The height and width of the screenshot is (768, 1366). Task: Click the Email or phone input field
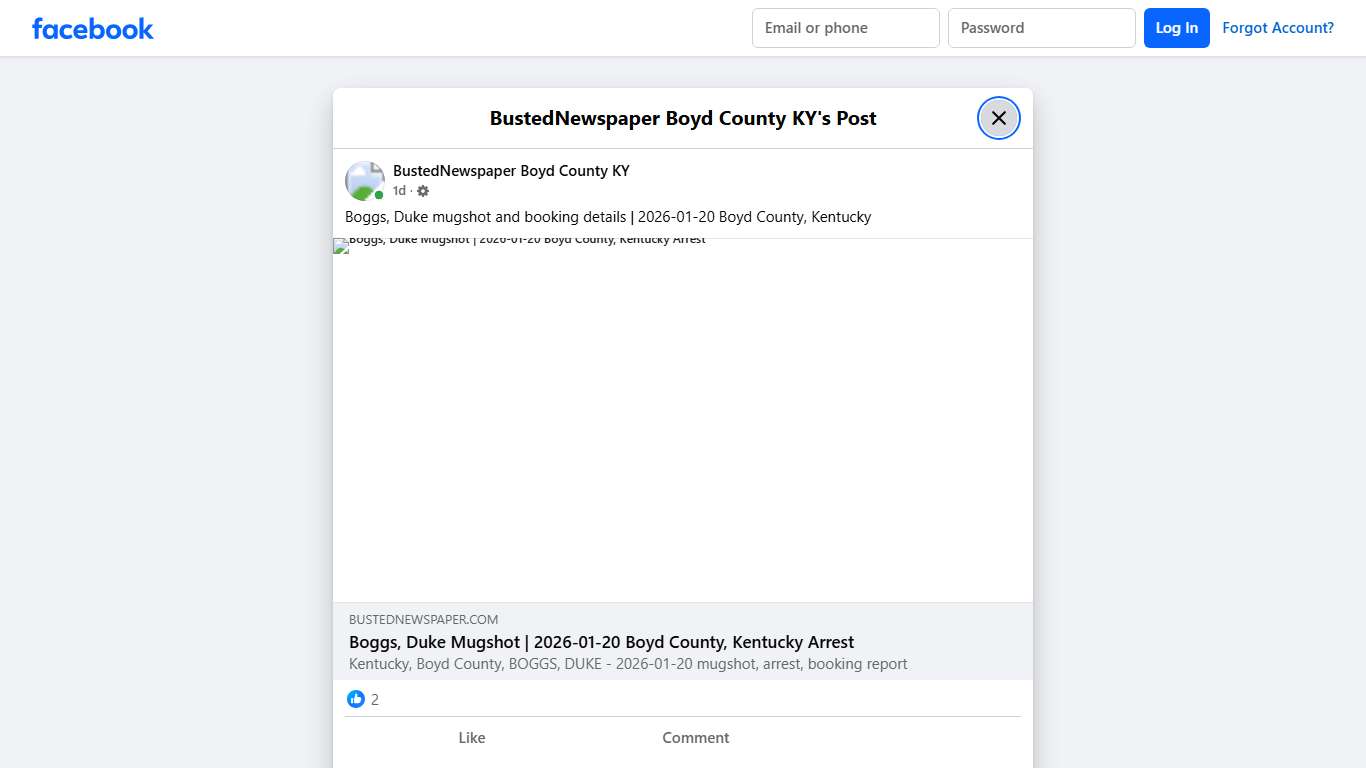[845, 28]
